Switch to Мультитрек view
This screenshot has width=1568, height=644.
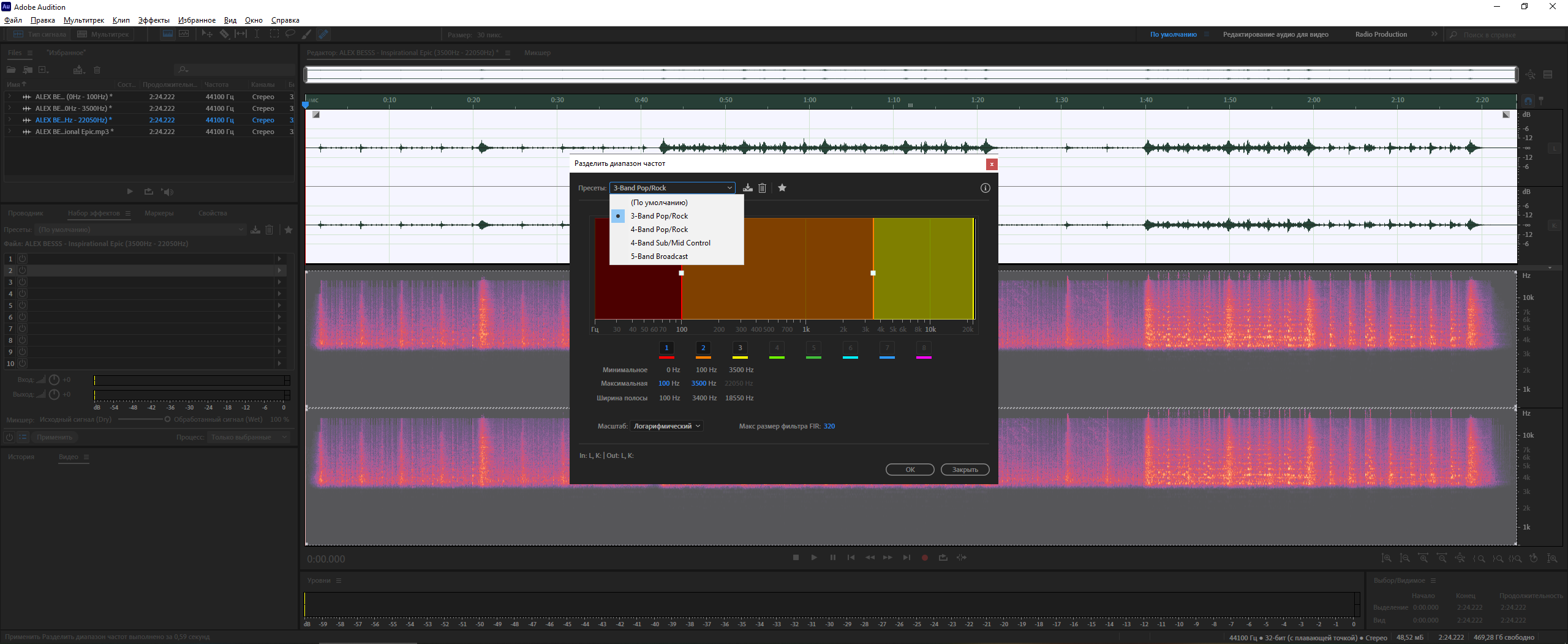(x=103, y=34)
